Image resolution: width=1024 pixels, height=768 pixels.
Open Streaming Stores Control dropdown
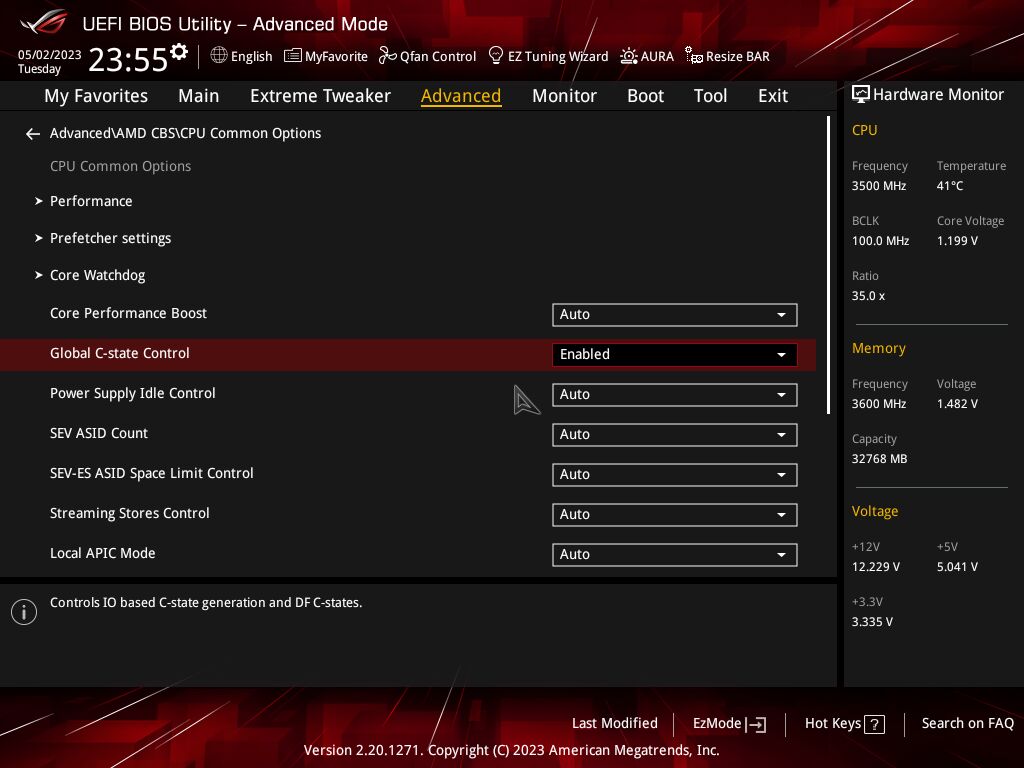675,515
